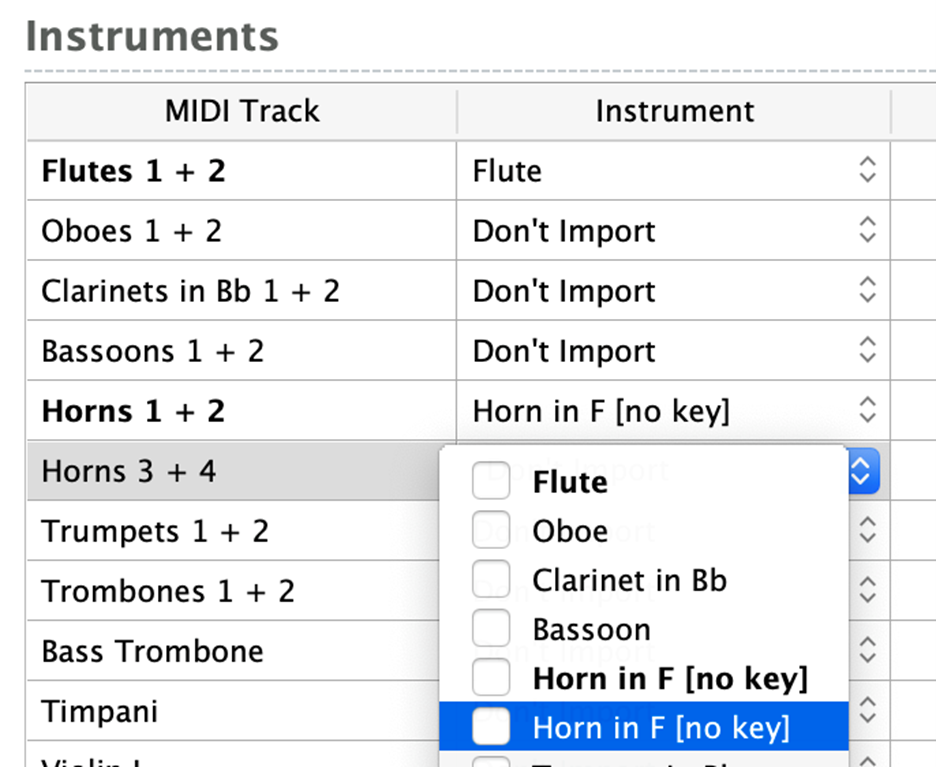This screenshot has height=767, width=936.
Task: Select the Trombones 1 + 2 track row
Action: click(x=233, y=591)
